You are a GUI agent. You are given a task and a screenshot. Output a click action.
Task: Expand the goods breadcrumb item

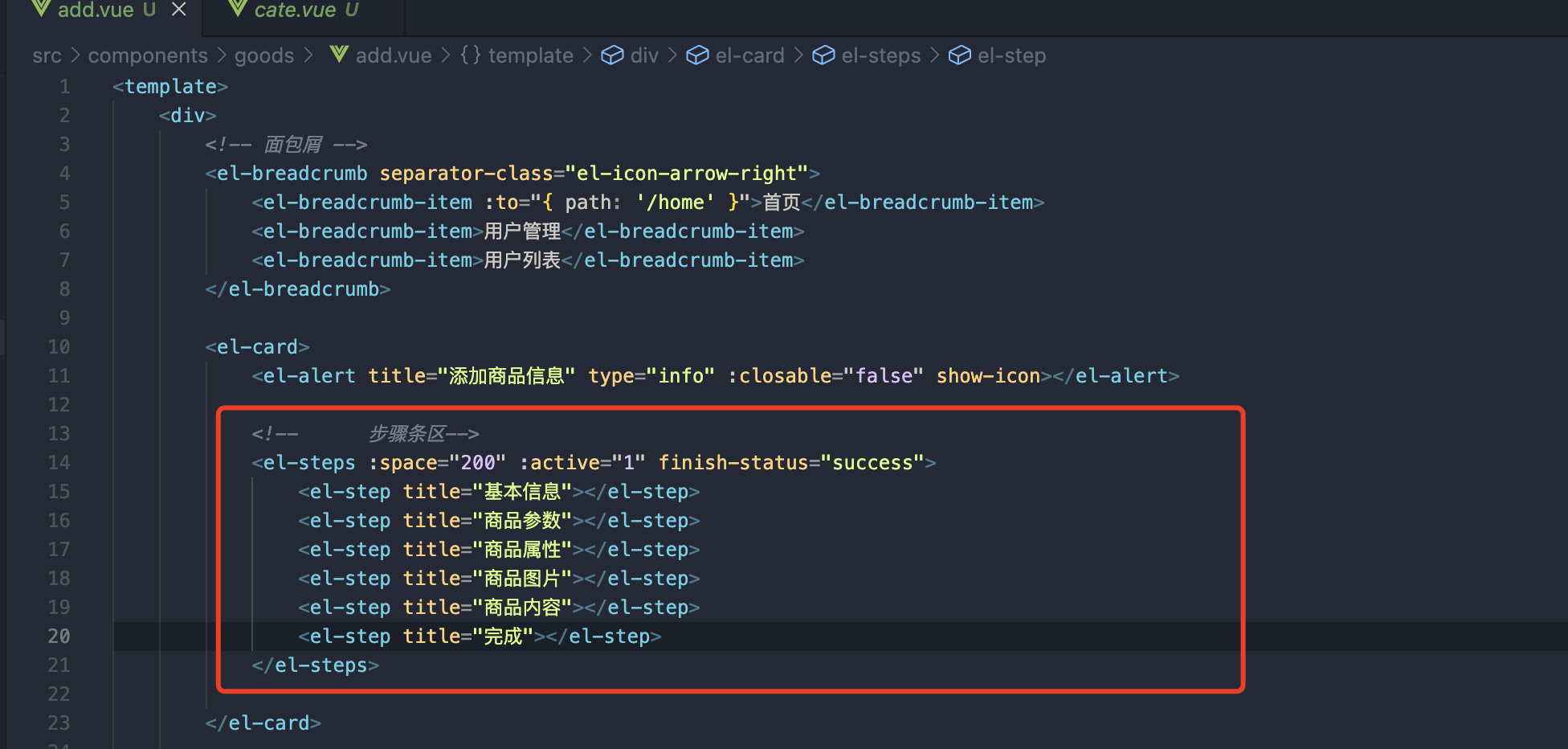(x=263, y=55)
